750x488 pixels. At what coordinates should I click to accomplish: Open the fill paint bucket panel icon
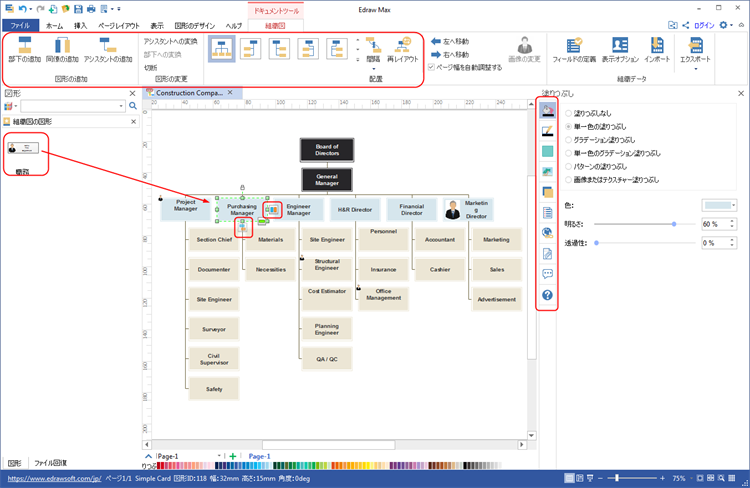(548, 111)
